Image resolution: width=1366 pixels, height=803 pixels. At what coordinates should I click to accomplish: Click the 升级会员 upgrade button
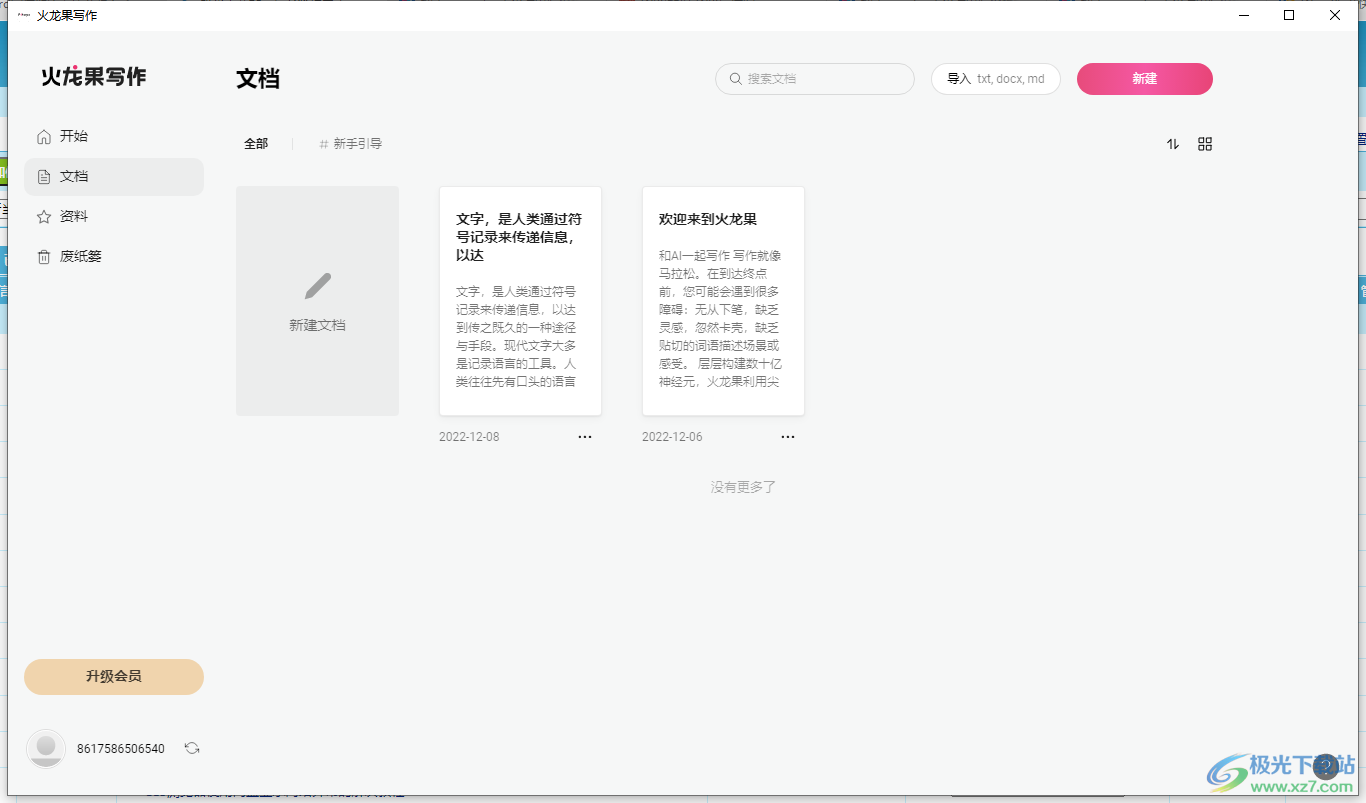(x=114, y=677)
